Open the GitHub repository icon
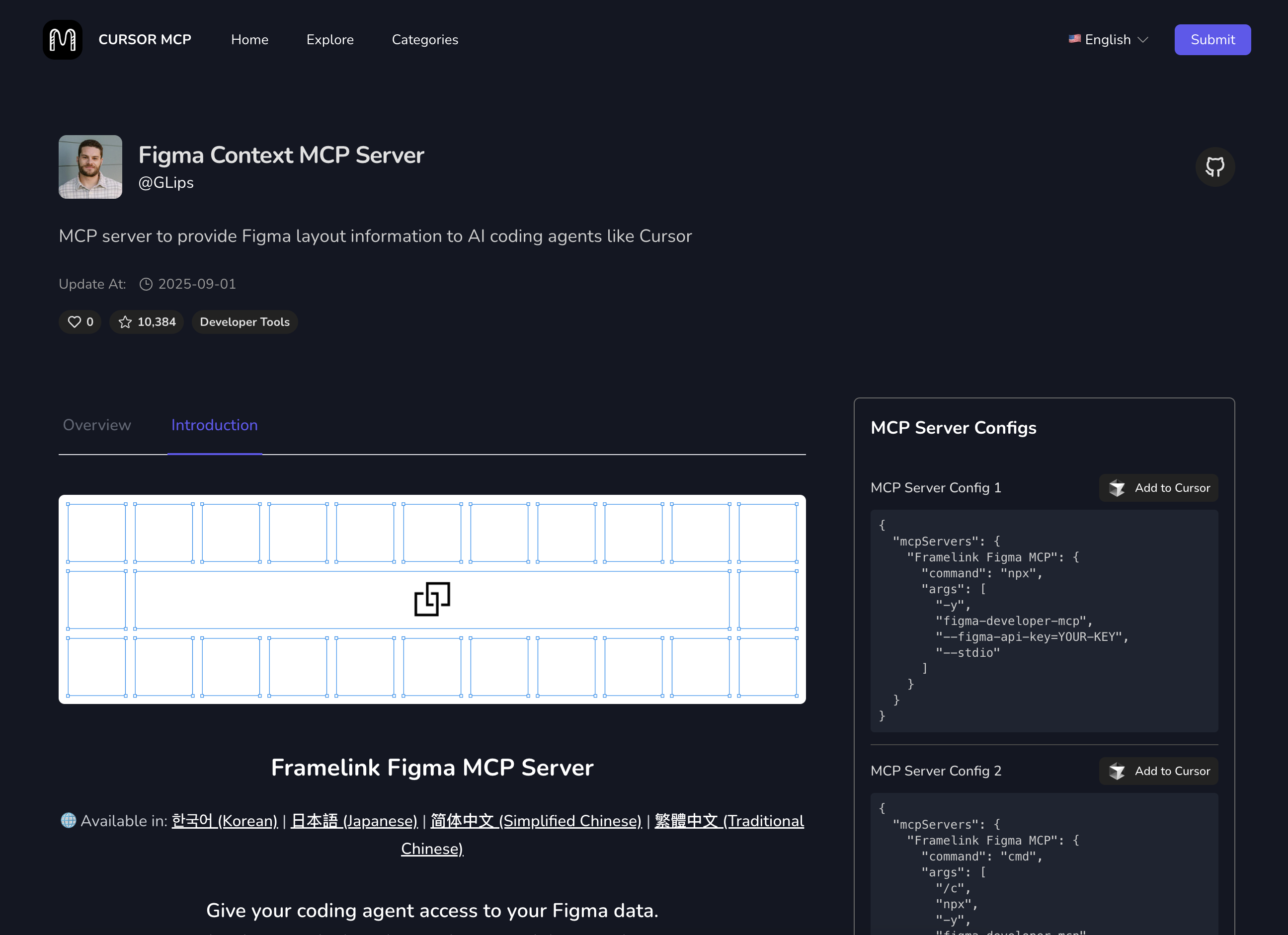Viewport: 1288px width, 935px height. 1215,167
